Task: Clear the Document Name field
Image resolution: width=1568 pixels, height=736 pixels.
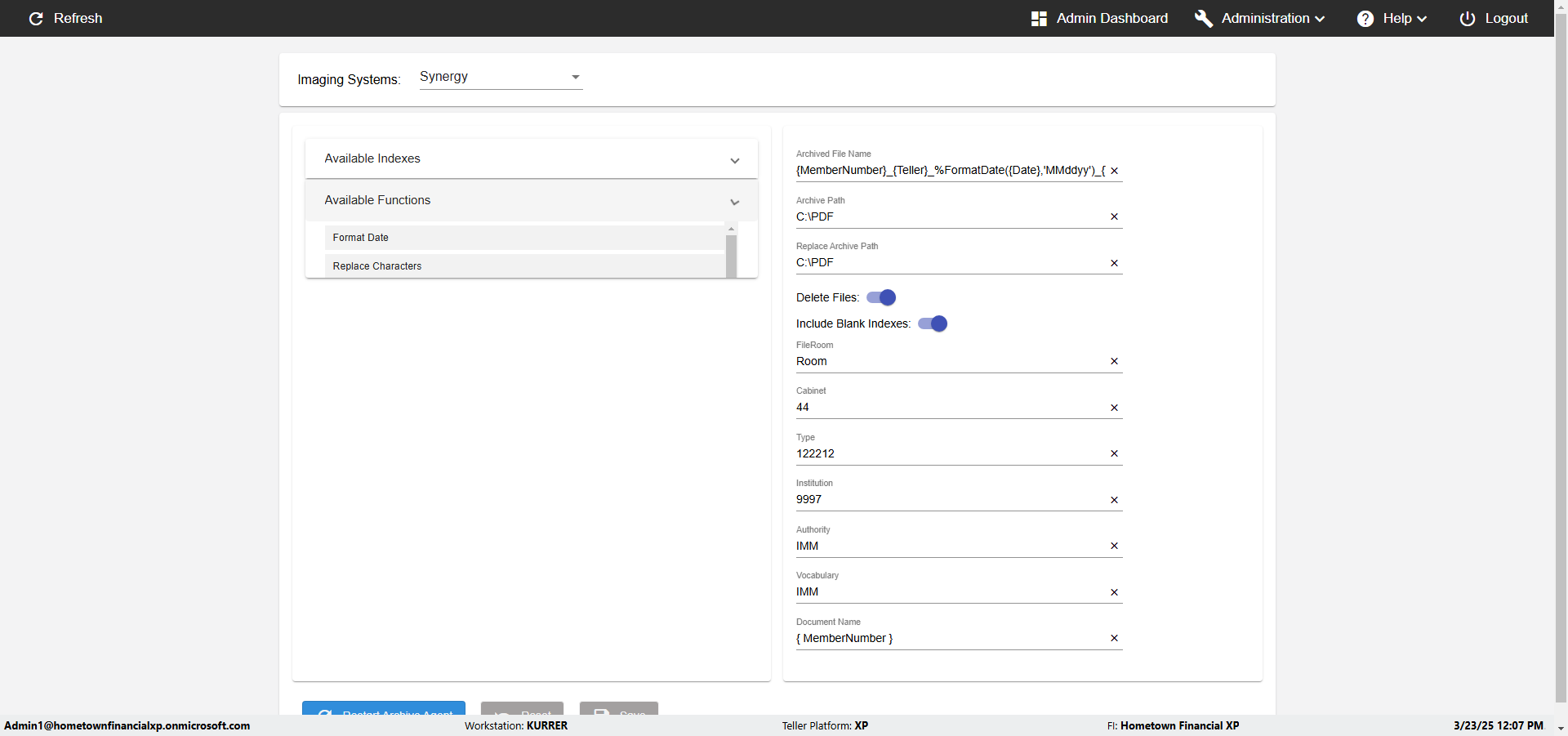Action: tap(1114, 638)
